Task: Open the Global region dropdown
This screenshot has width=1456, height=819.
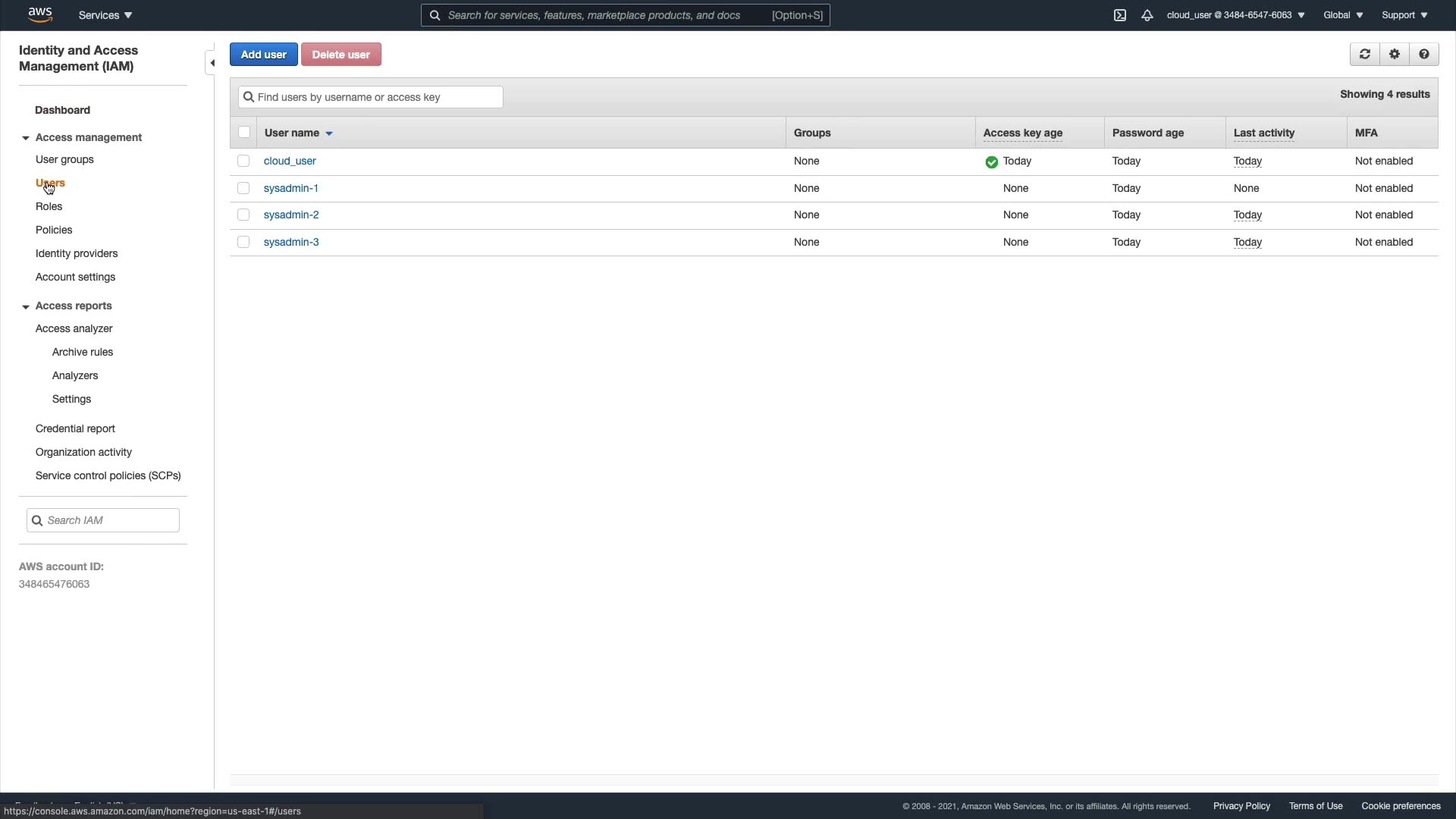Action: tap(1343, 15)
